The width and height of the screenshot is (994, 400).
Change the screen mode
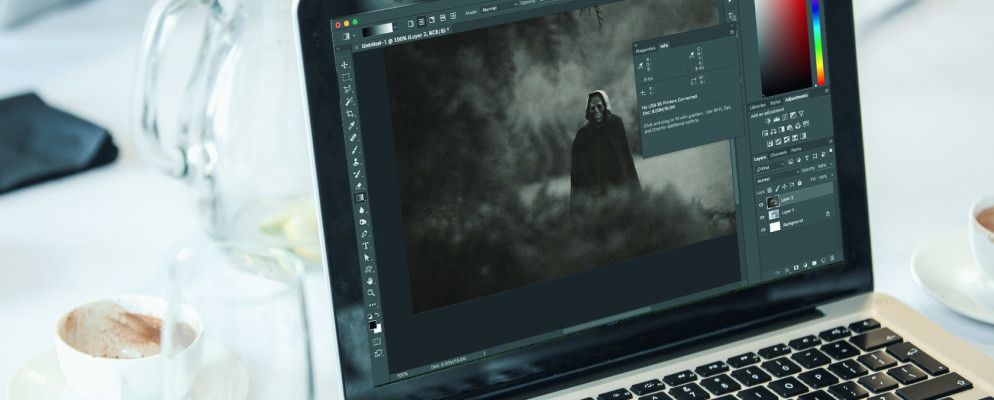point(378,353)
